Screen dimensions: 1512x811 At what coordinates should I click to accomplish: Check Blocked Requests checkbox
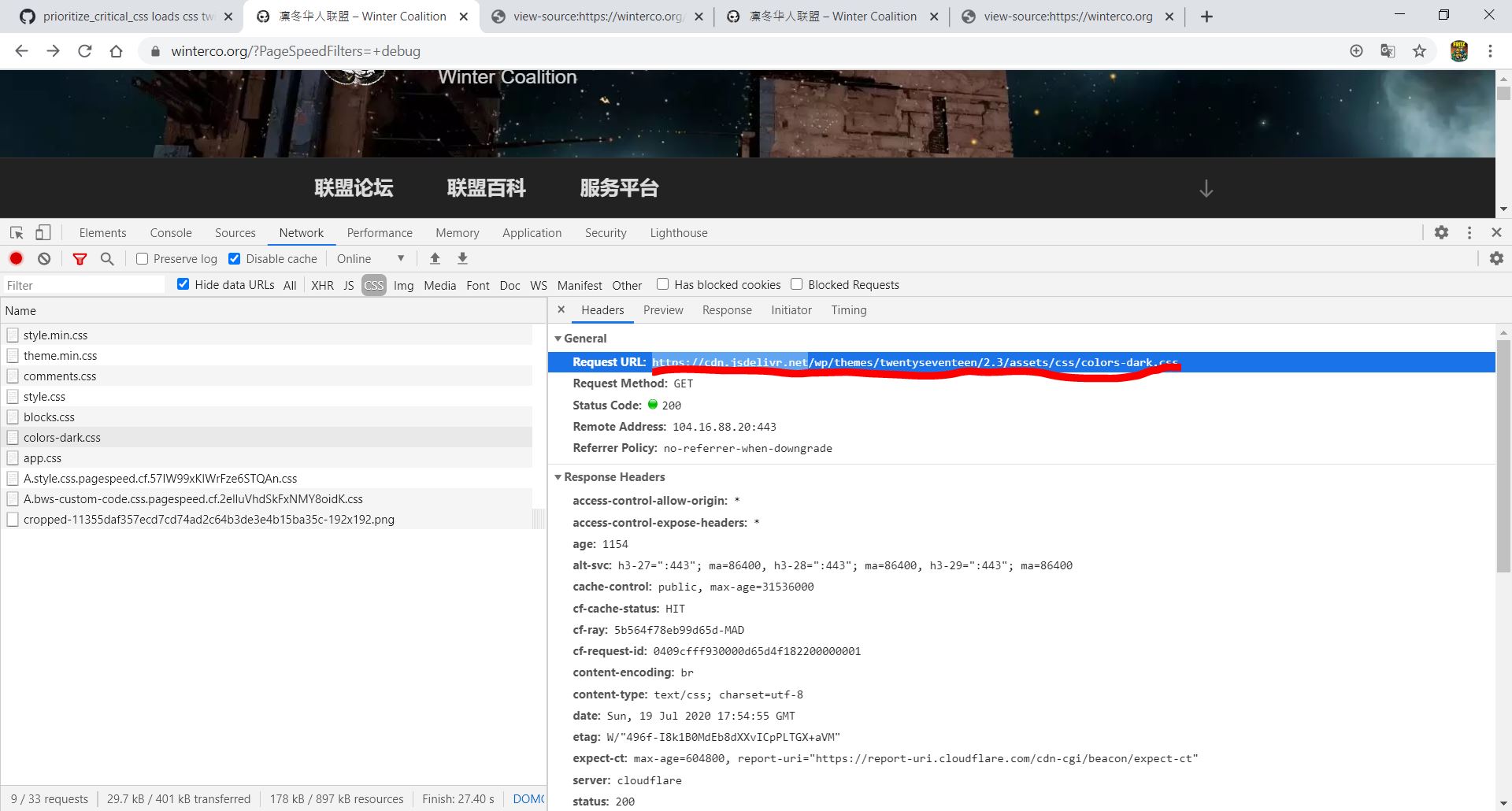tap(796, 284)
